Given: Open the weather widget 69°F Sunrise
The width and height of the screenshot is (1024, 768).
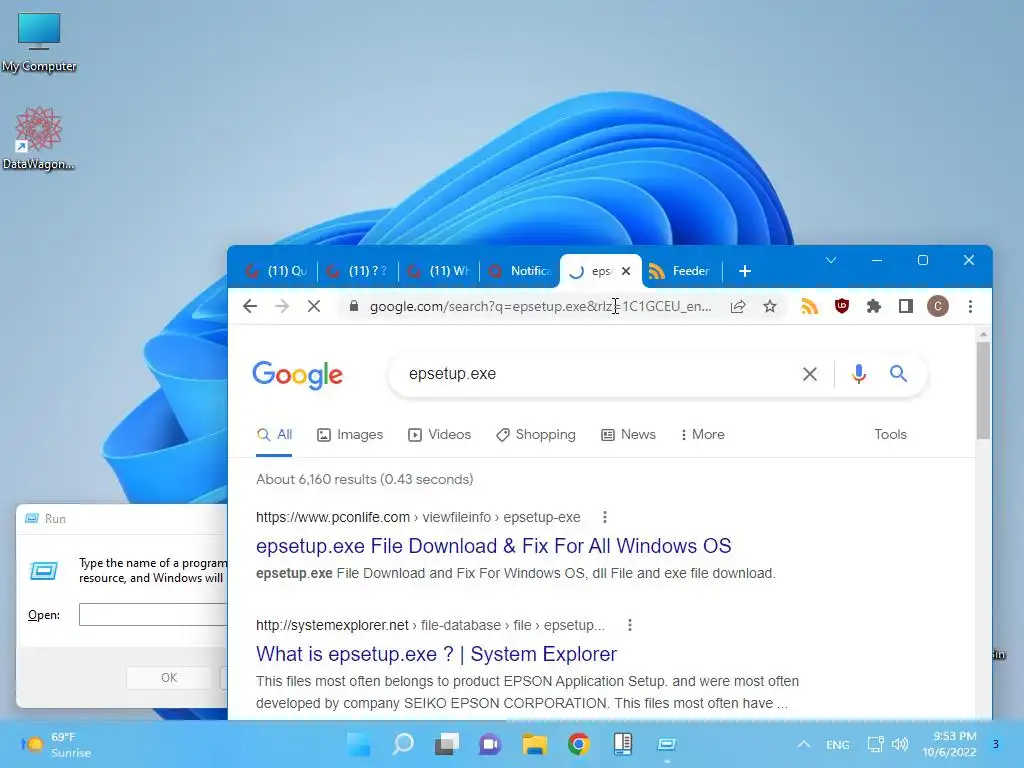Looking at the screenshot, I should coord(56,744).
